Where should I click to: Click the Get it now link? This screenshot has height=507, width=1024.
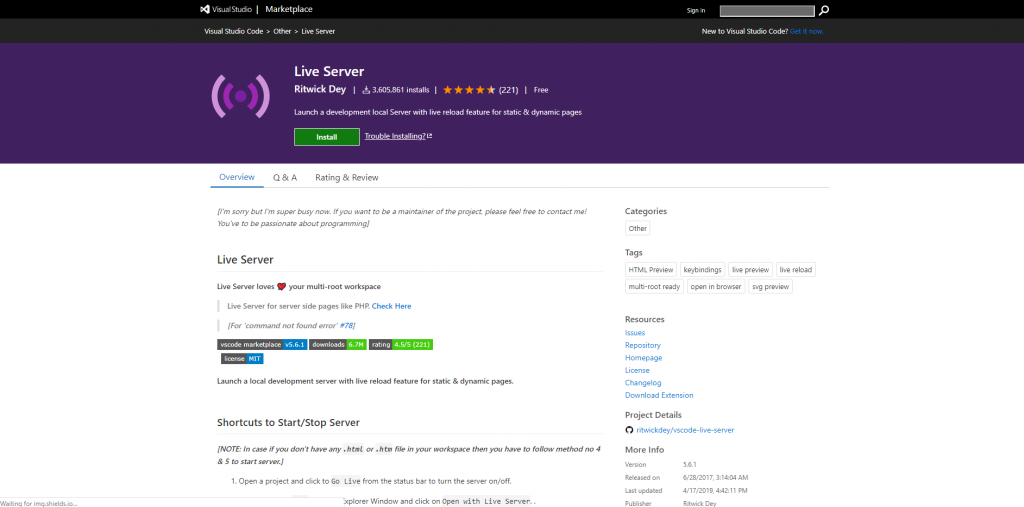pos(807,31)
